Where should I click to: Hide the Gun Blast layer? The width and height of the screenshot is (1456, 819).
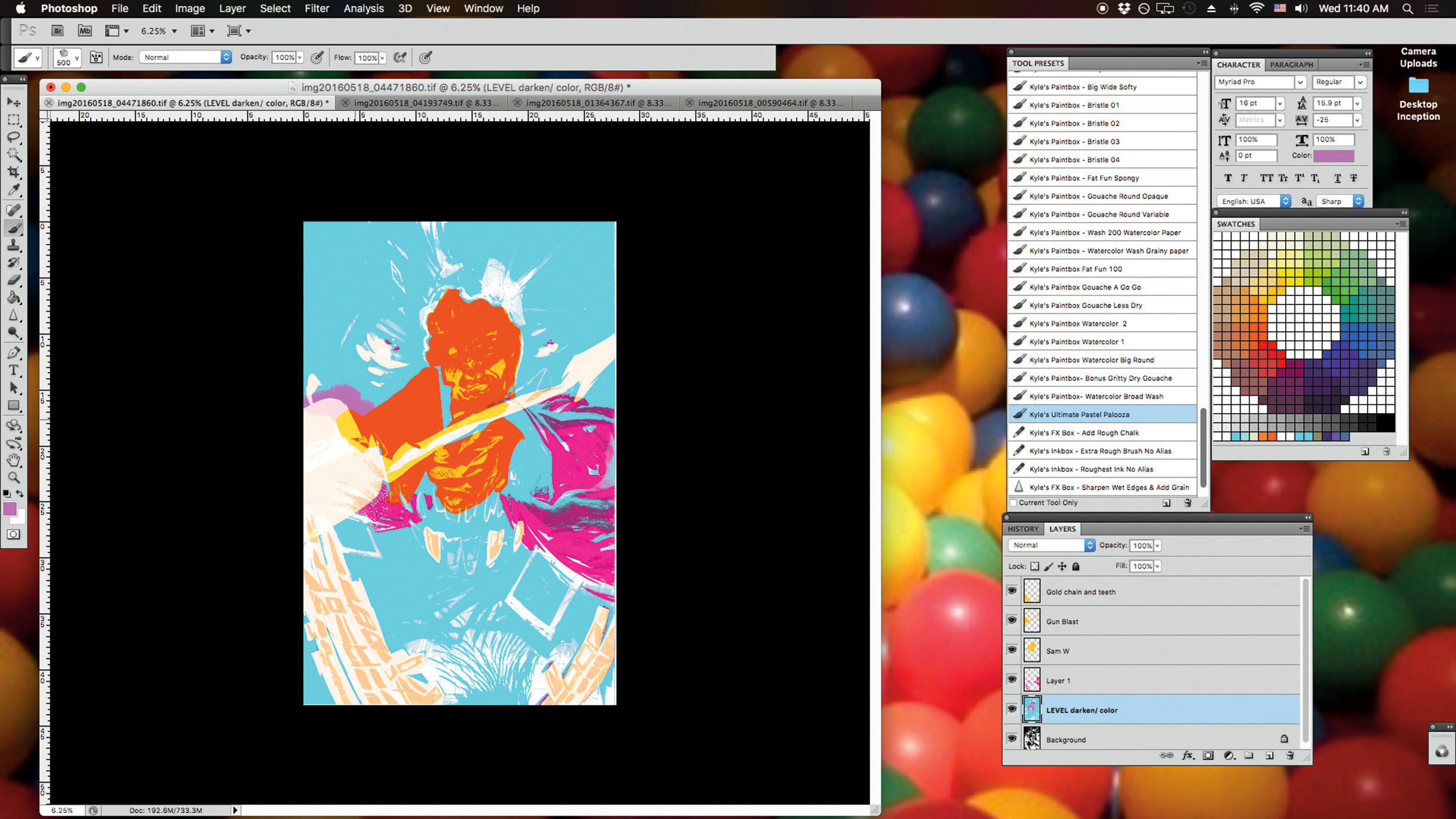point(1012,621)
